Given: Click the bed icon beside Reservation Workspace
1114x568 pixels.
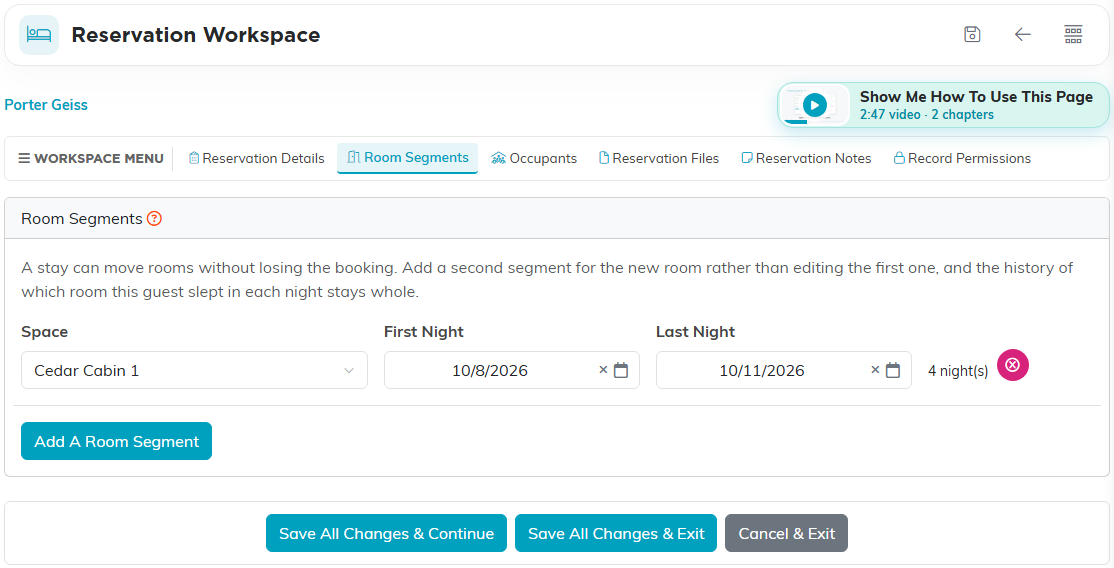Looking at the screenshot, I should coord(39,35).
